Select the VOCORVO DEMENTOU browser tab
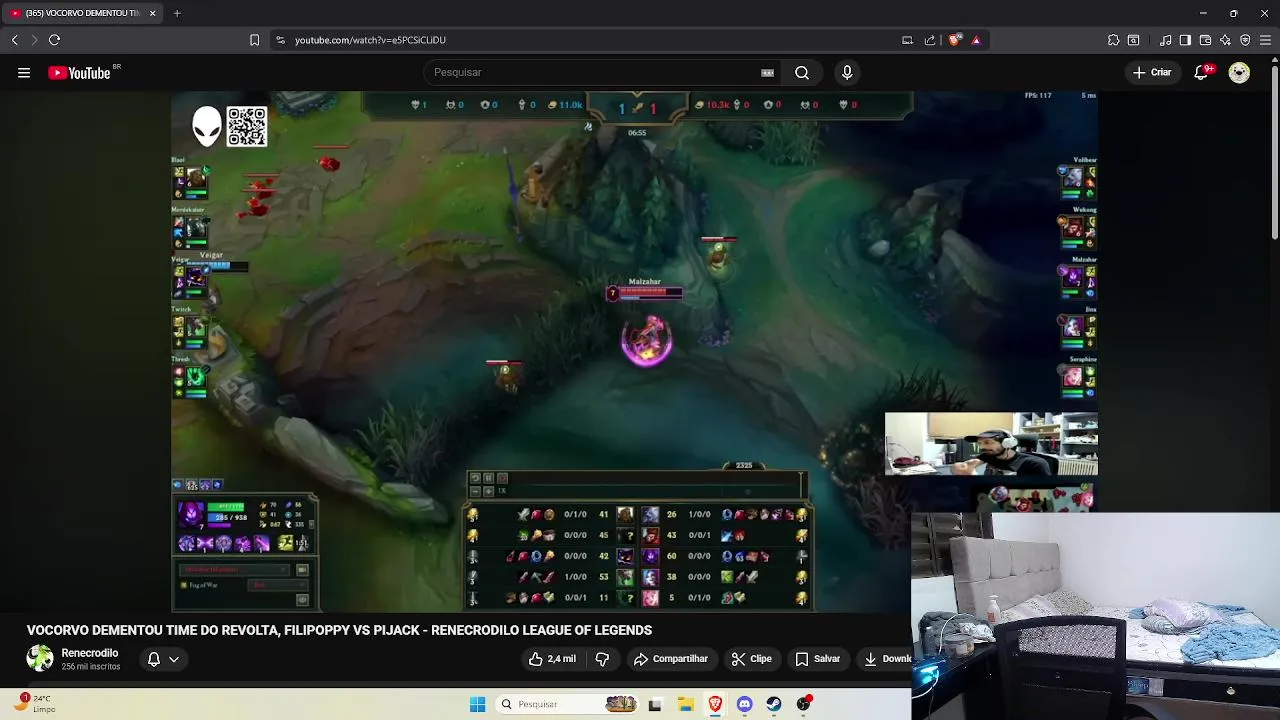 [x=80, y=13]
